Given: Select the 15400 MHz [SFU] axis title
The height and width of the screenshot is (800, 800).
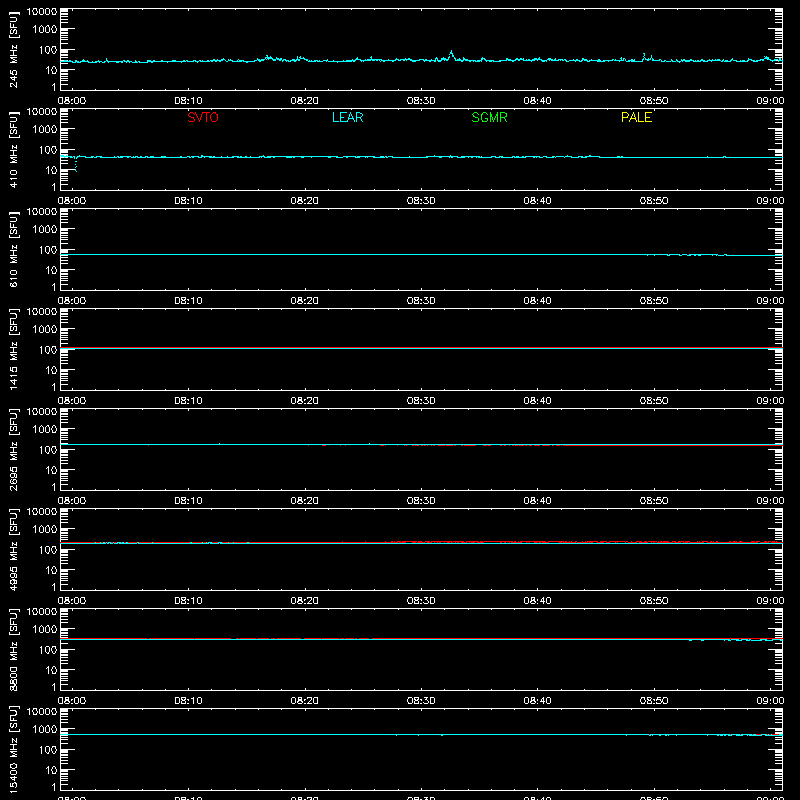Looking at the screenshot, I should tap(13, 750).
